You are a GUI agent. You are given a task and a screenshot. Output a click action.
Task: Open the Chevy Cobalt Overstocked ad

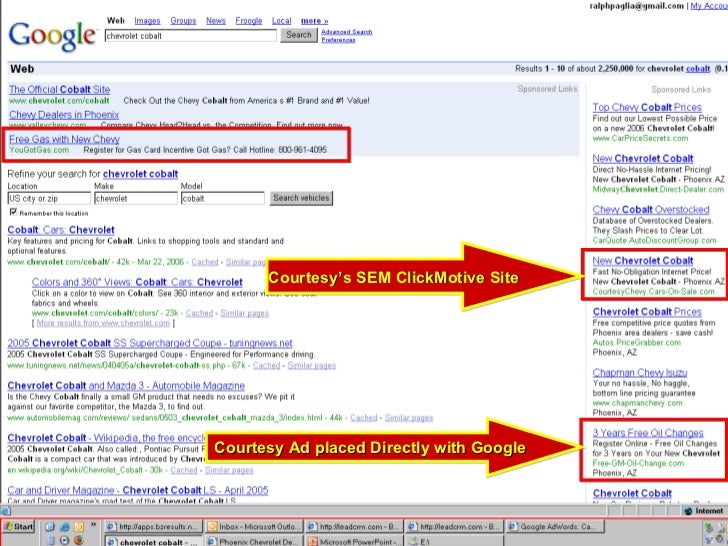[x=650, y=209]
